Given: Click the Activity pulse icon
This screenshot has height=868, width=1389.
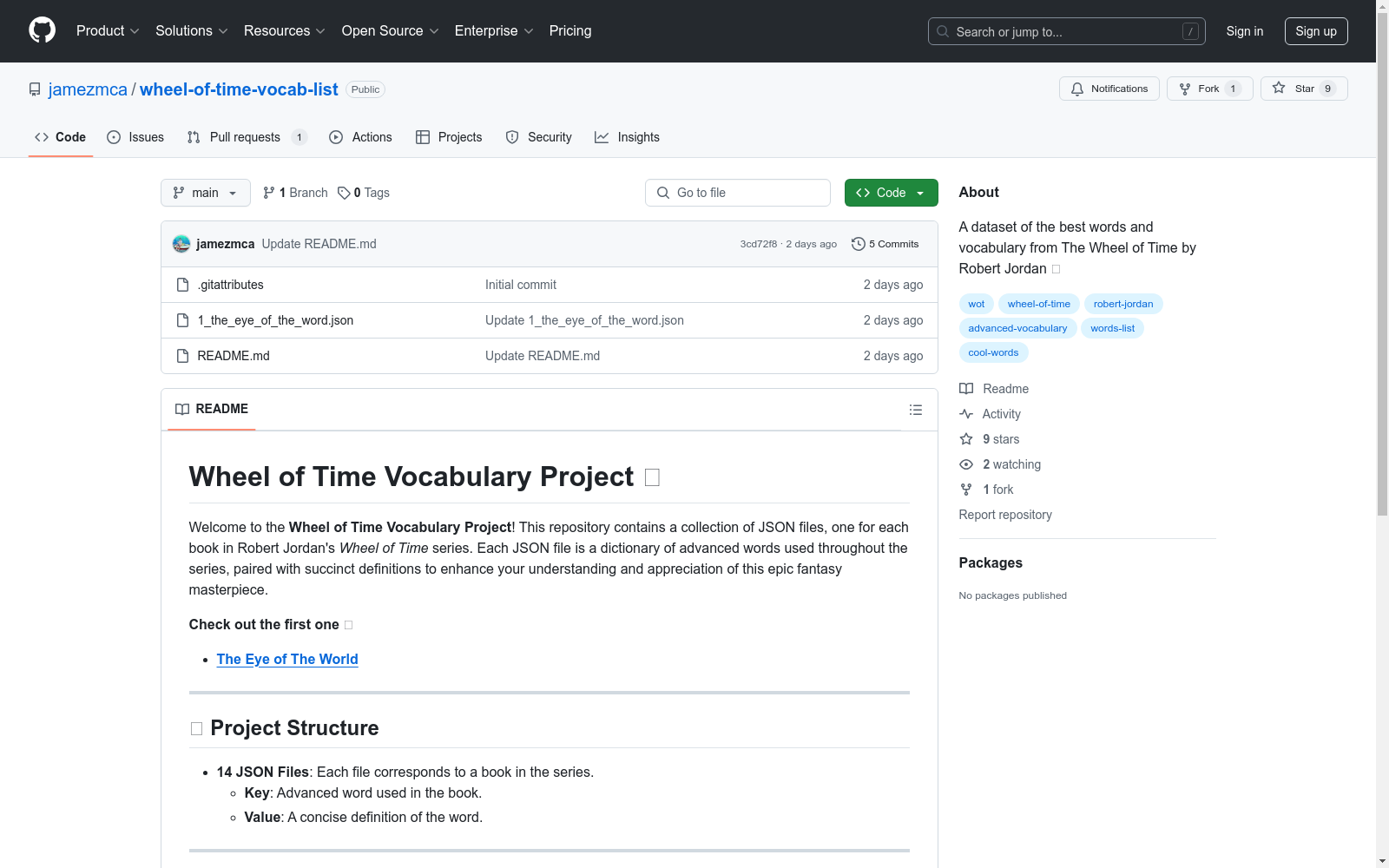Looking at the screenshot, I should (x=966, y=414).
